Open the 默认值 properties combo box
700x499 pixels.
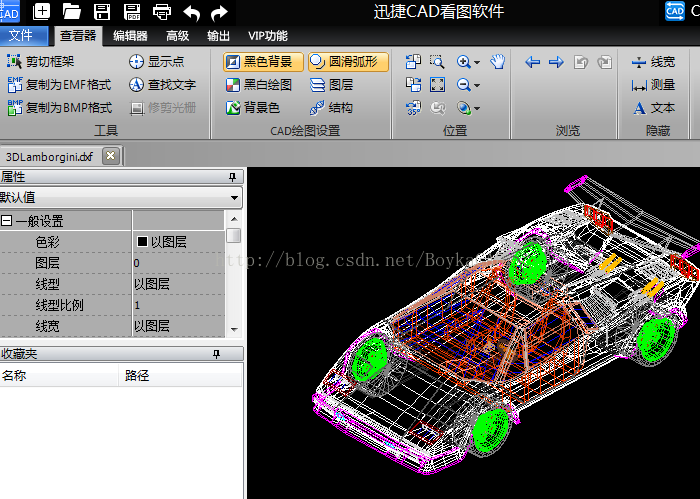pos(121,197)
